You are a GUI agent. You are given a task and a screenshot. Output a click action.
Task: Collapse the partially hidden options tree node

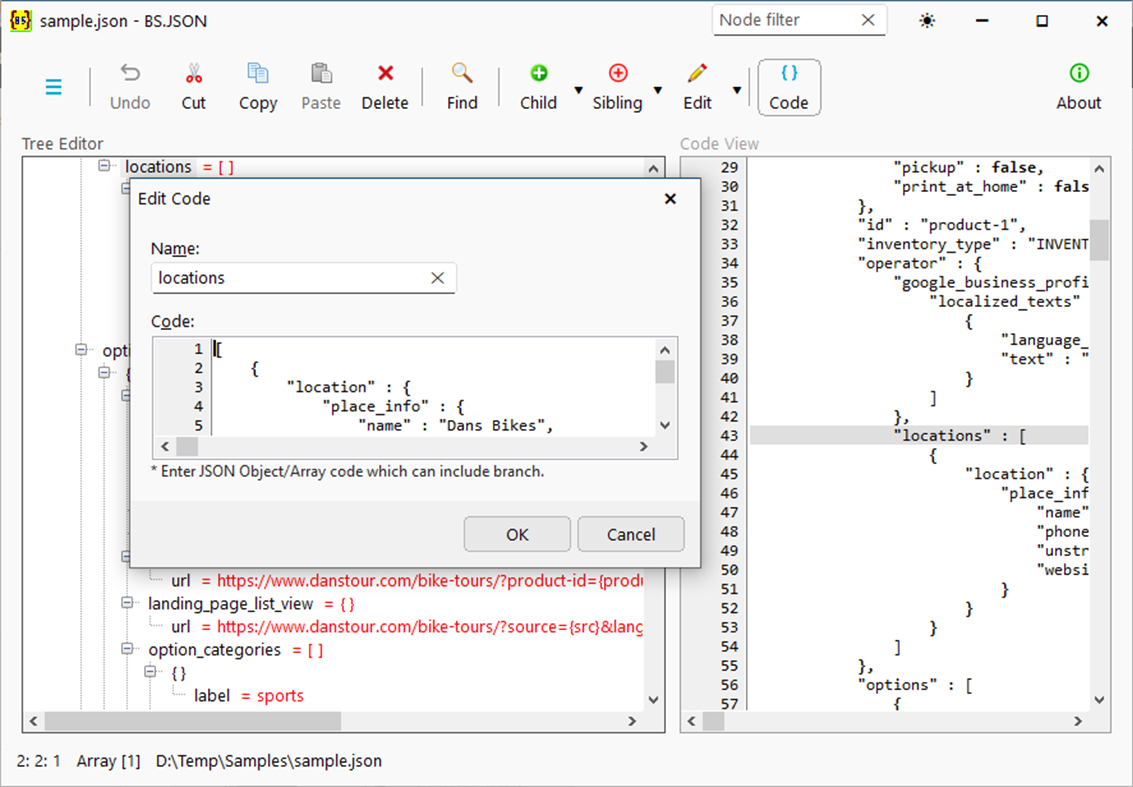pyautogui.click(x=81, y=350)
